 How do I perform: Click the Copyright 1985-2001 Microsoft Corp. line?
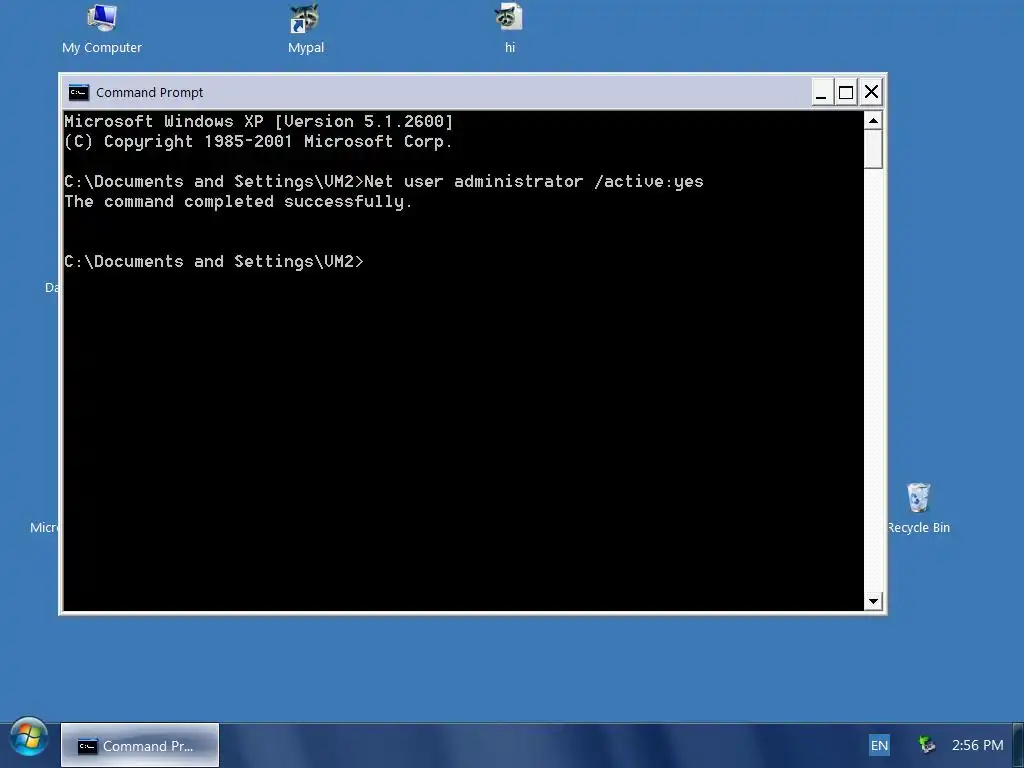[259, 142]
